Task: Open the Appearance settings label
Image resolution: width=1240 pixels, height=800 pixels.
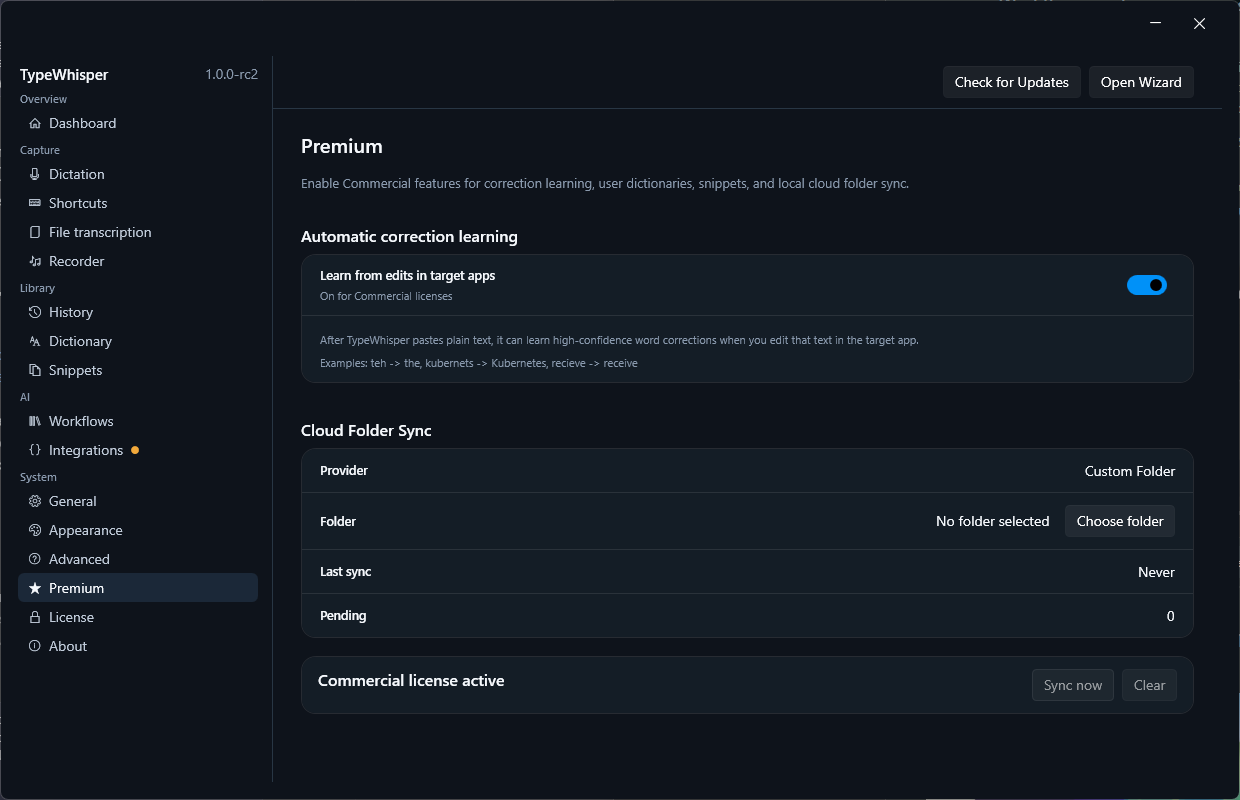Action: tap(86, 530)
